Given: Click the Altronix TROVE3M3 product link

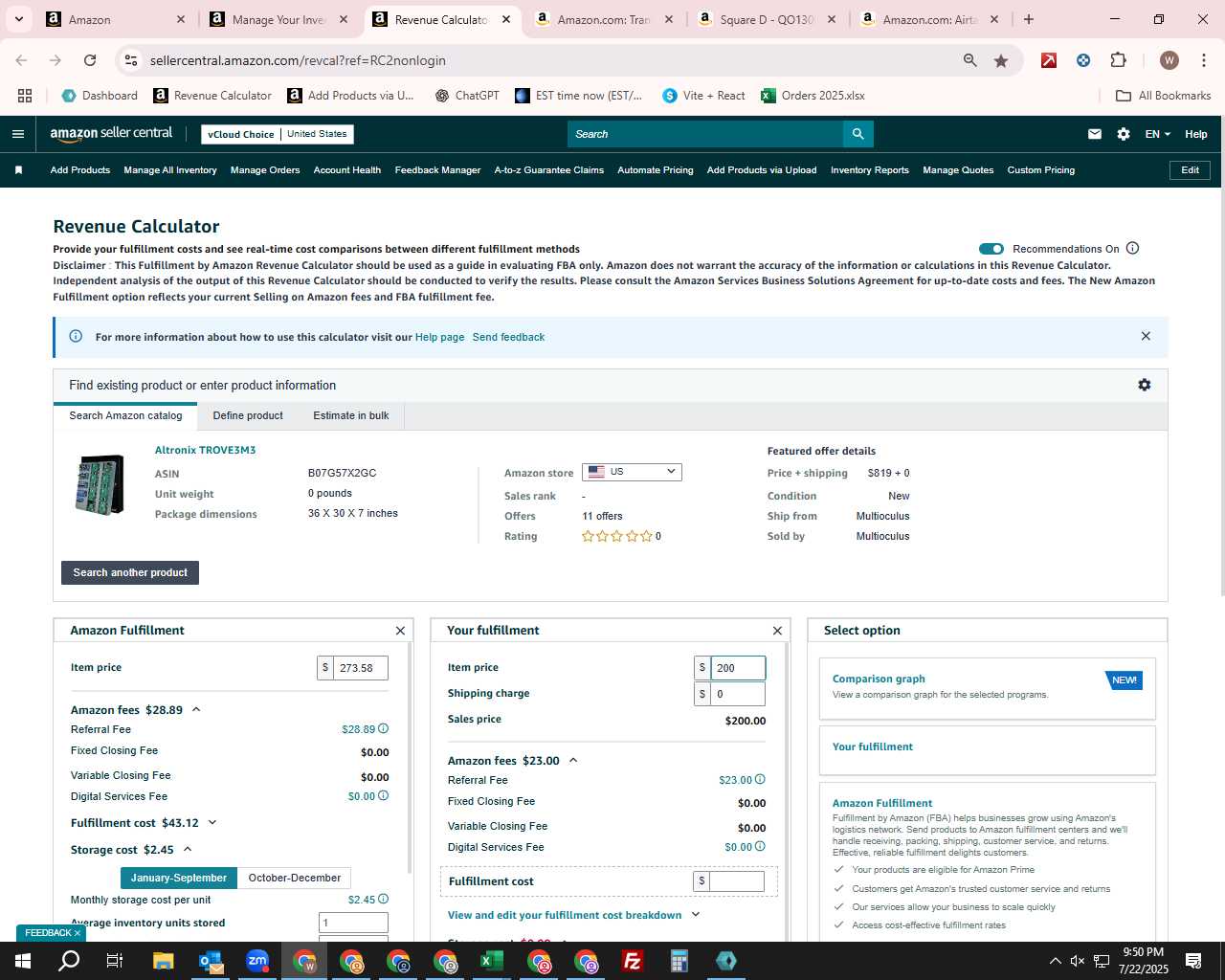Looking at the screenshot, I should click(x=205, y=450).
